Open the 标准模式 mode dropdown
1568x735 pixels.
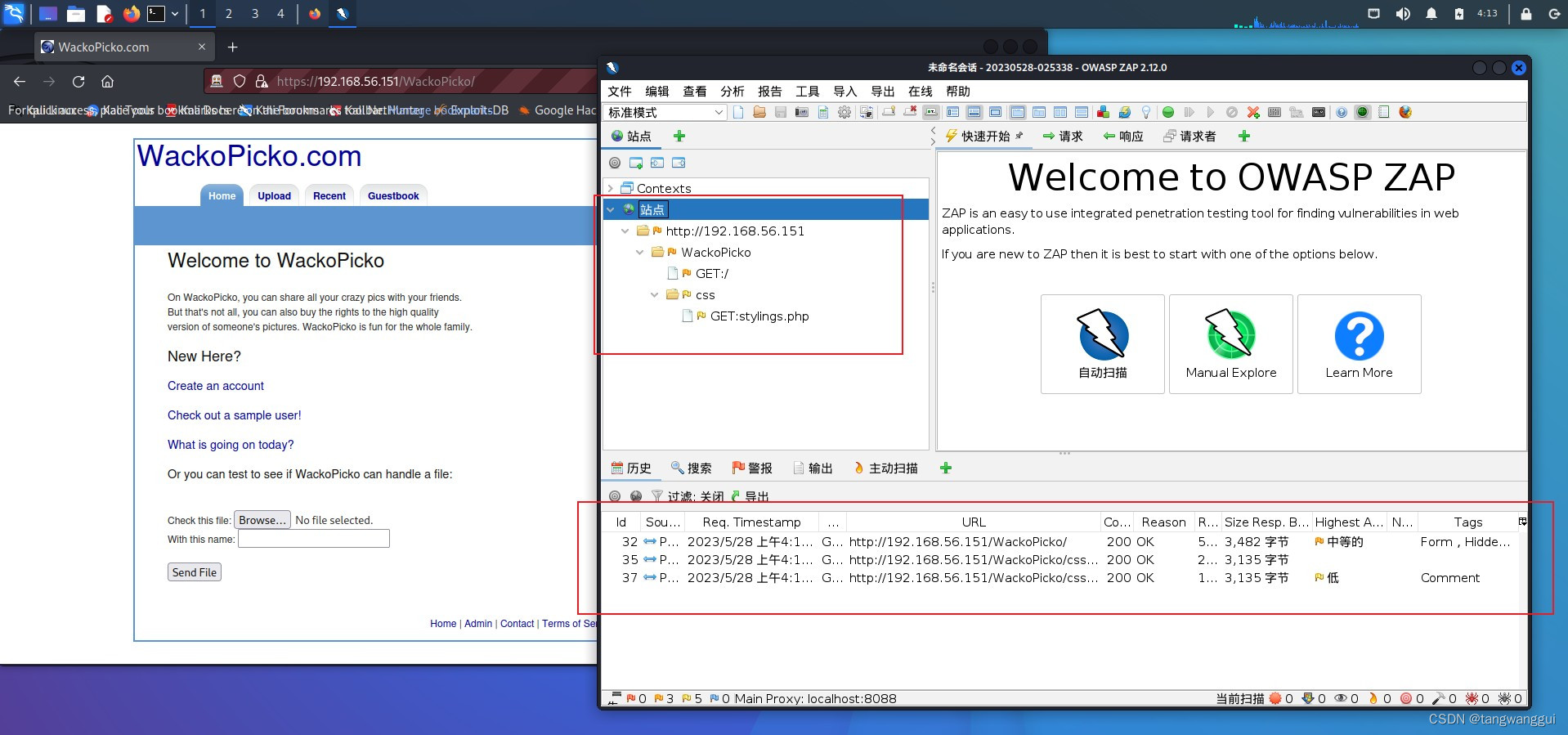665,112
